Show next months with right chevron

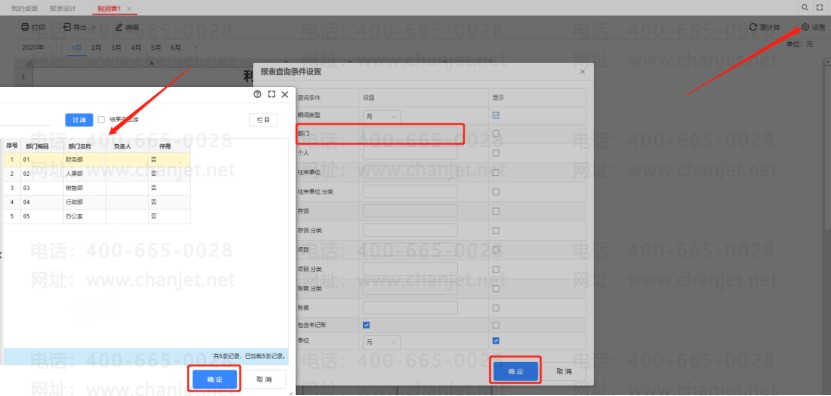point(195,48)
